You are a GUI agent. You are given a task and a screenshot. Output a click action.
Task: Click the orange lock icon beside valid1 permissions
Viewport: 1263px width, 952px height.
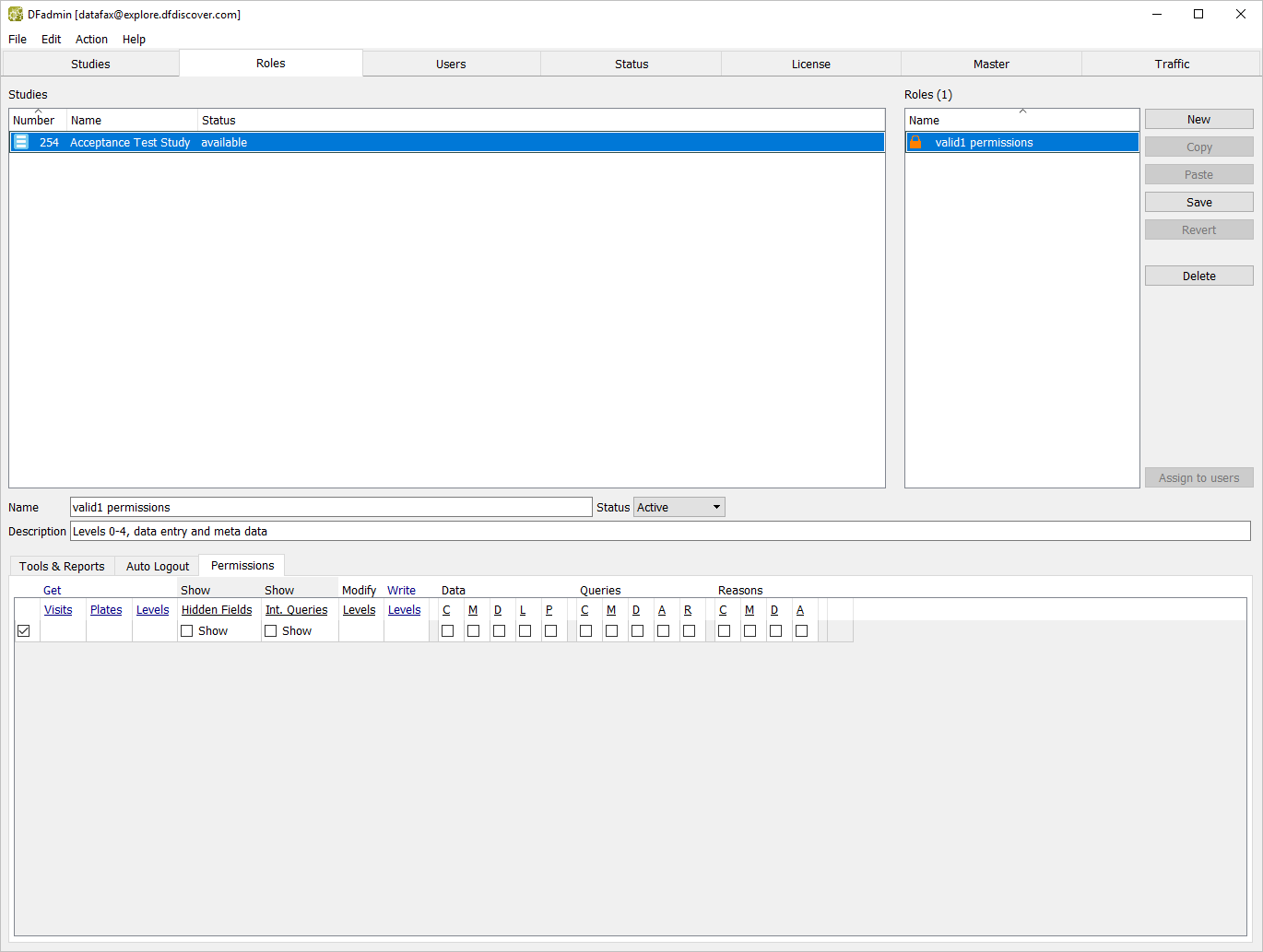point(915,142)
